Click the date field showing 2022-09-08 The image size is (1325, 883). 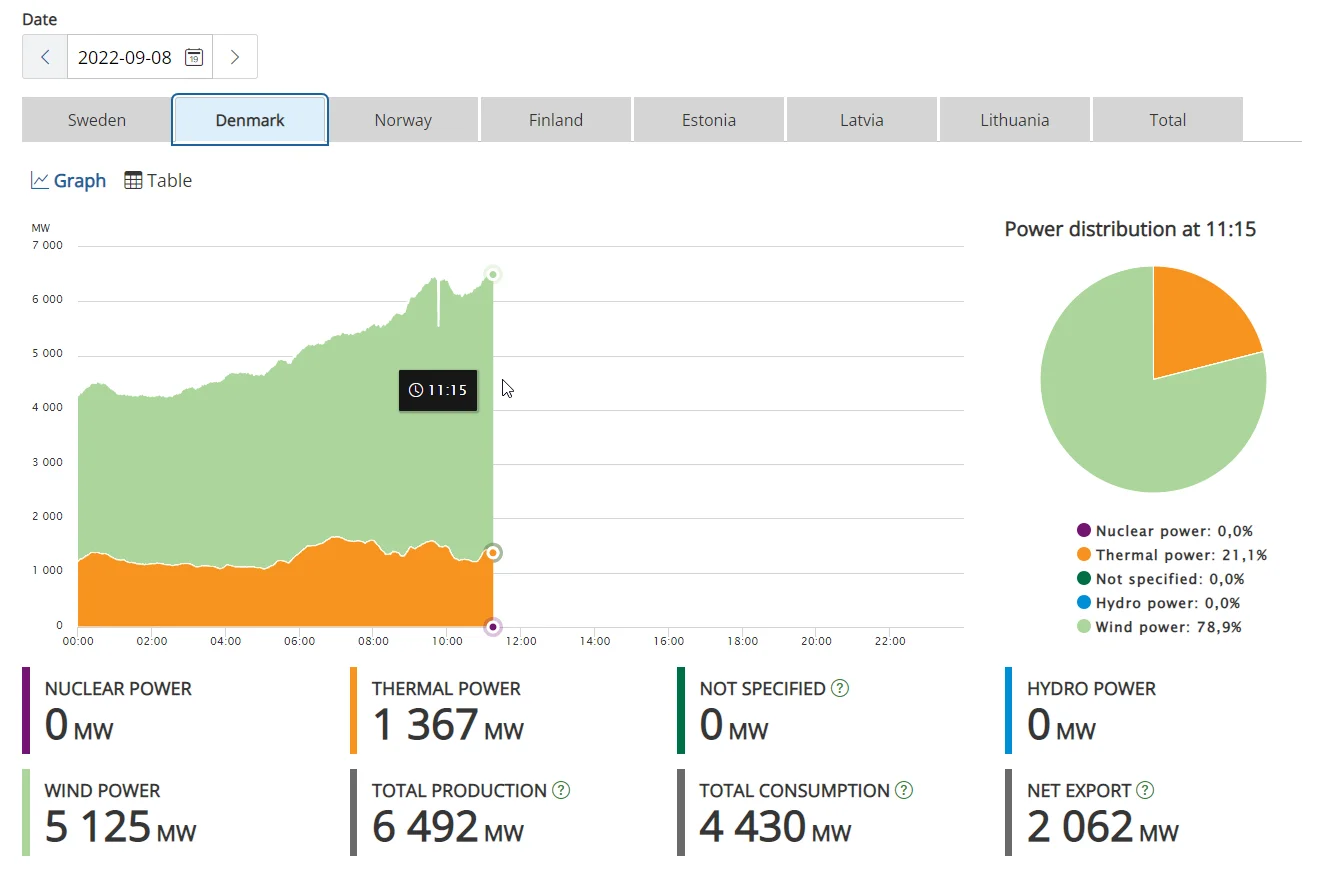coord(125,57)
